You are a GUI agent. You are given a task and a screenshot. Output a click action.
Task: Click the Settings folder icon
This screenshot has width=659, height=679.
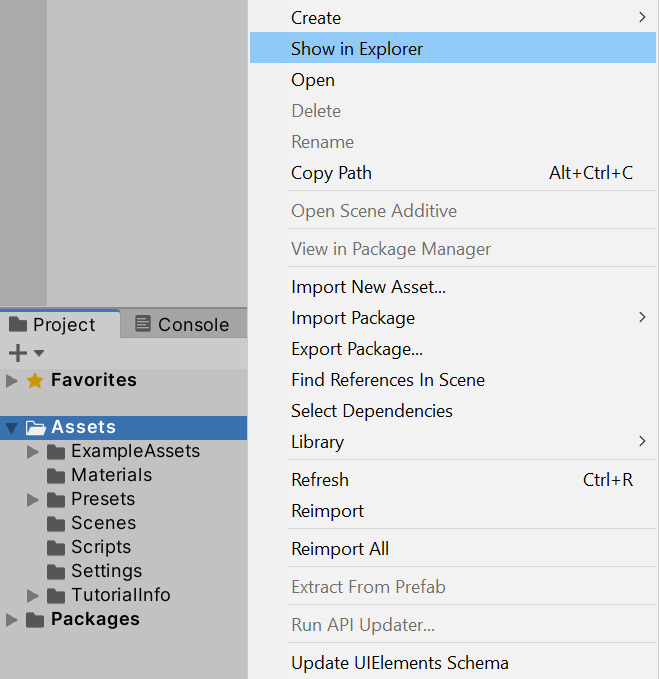pos(56,571)
